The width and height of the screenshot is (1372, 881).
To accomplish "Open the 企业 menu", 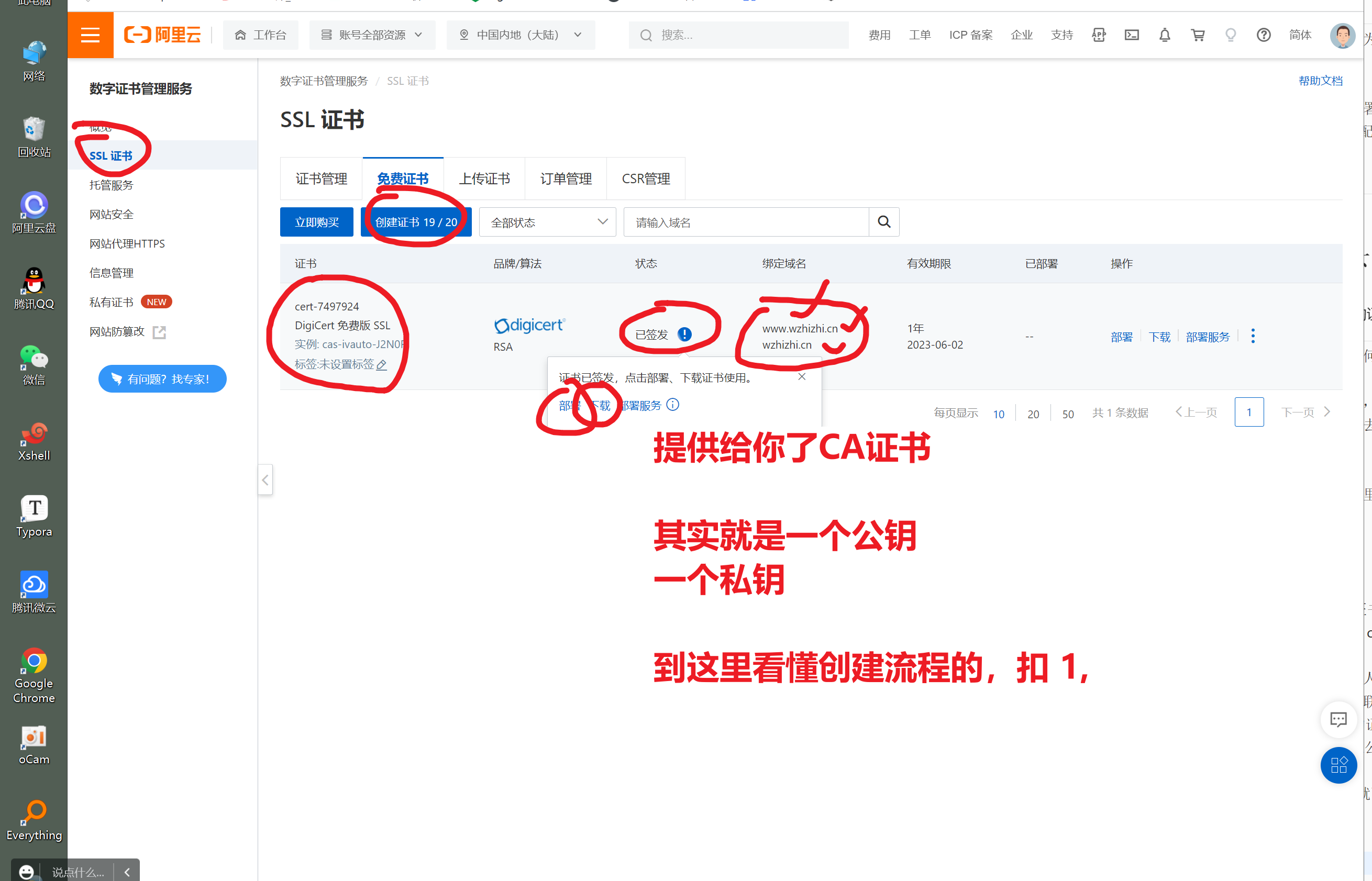I will point(1021,35).
